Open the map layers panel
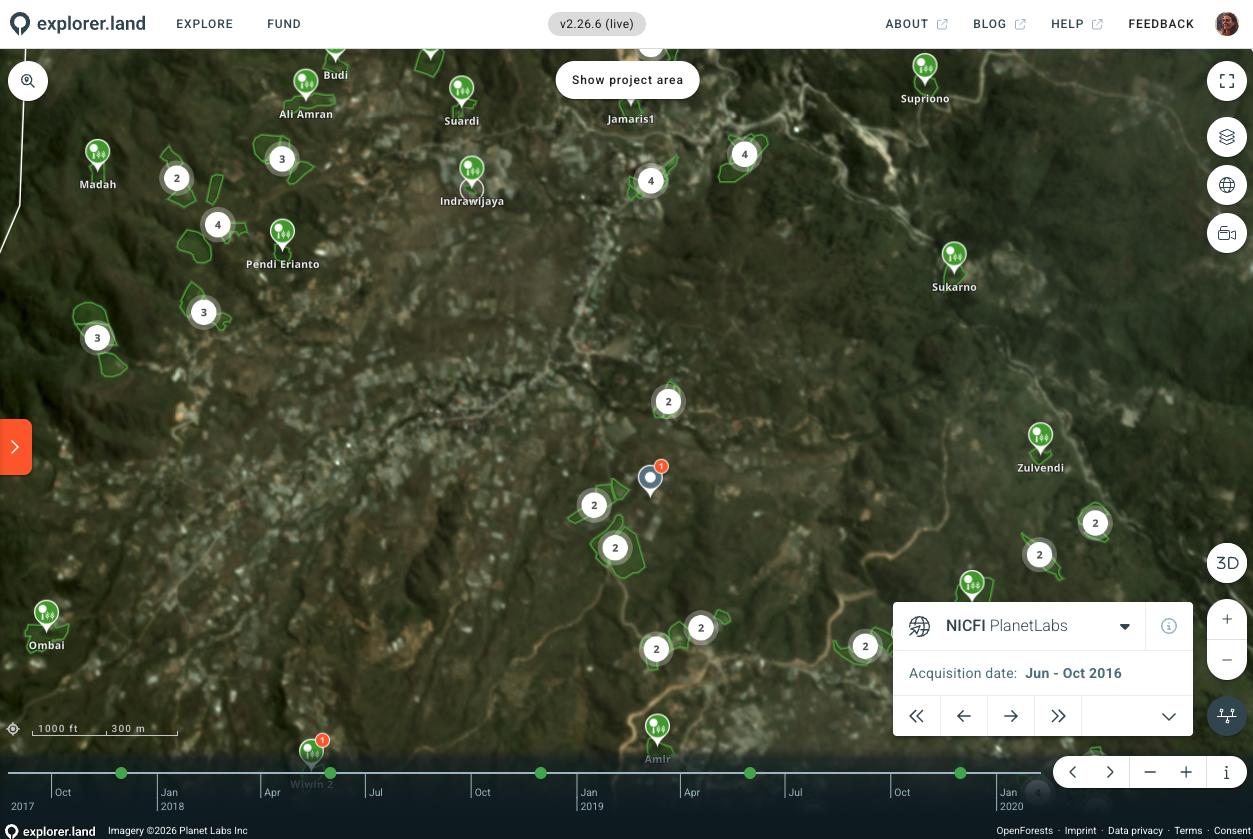 point(1227,137)
